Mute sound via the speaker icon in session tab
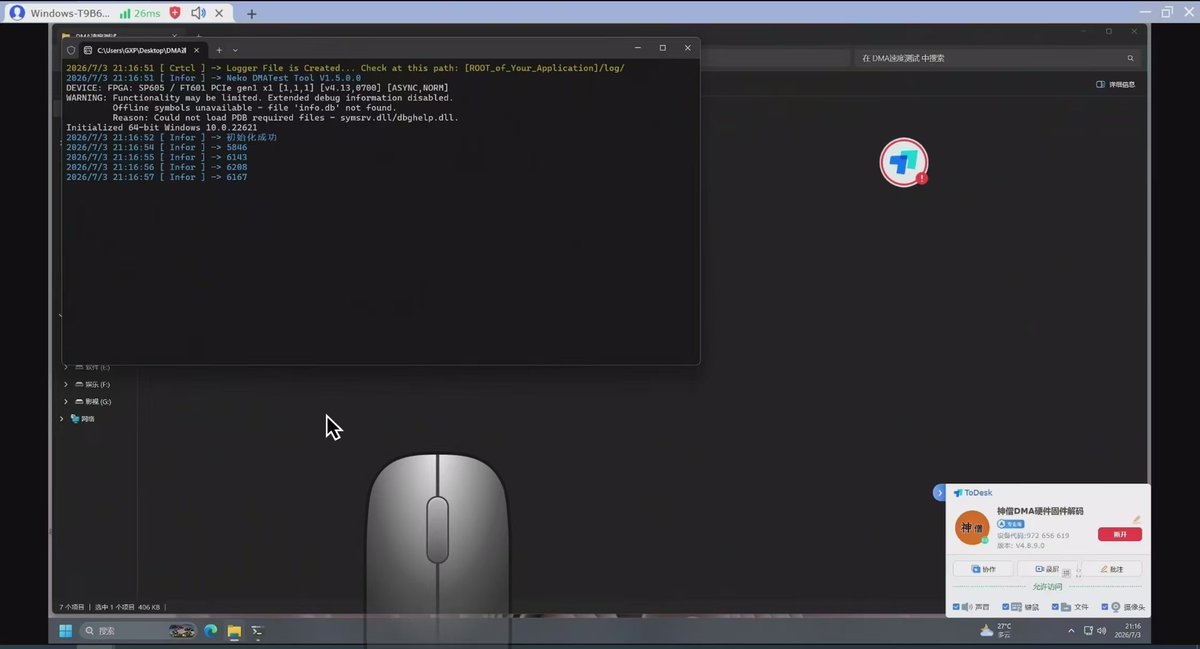1200x649 pixels. [x=198, y=13]
